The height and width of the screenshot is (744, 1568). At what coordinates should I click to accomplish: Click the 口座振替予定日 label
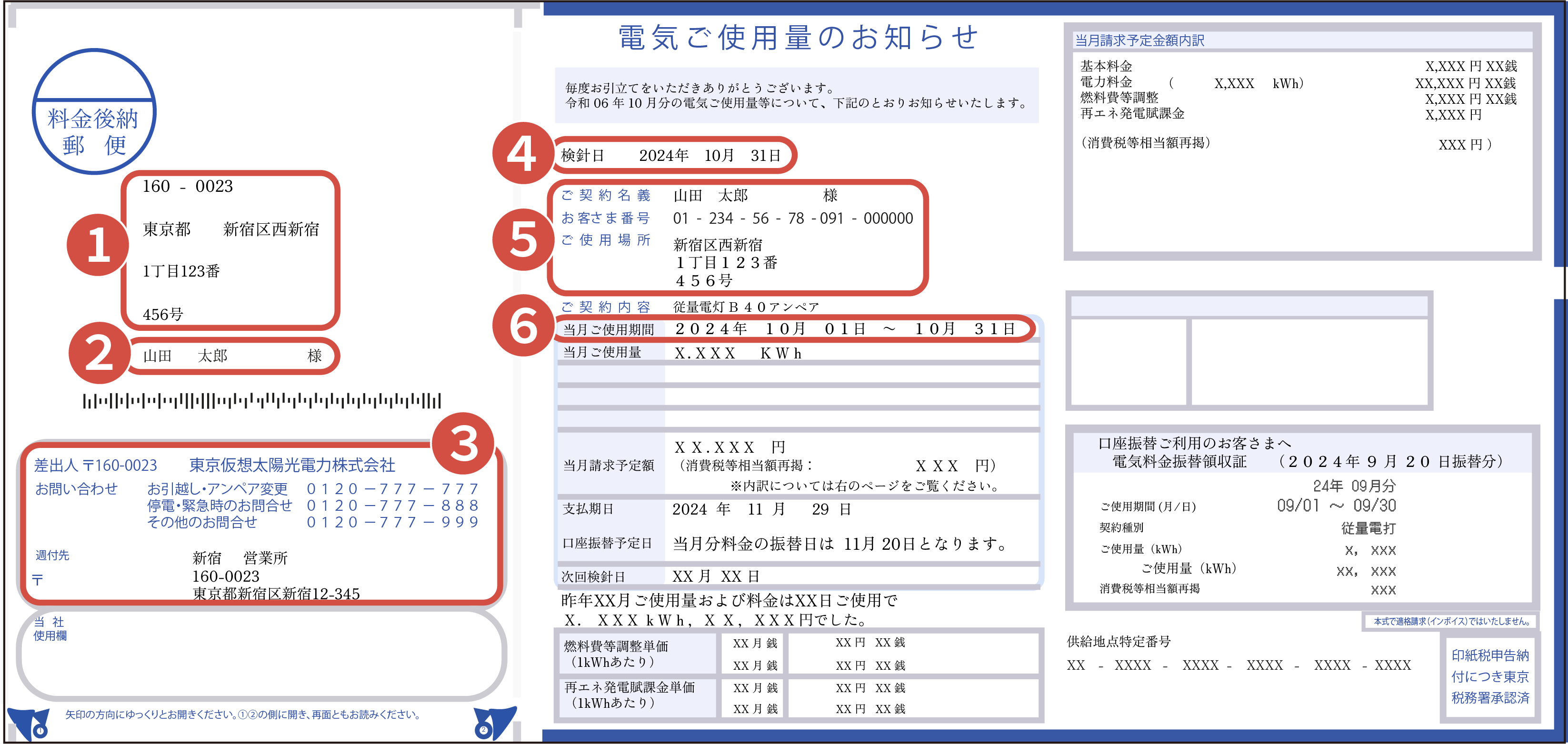608,543
